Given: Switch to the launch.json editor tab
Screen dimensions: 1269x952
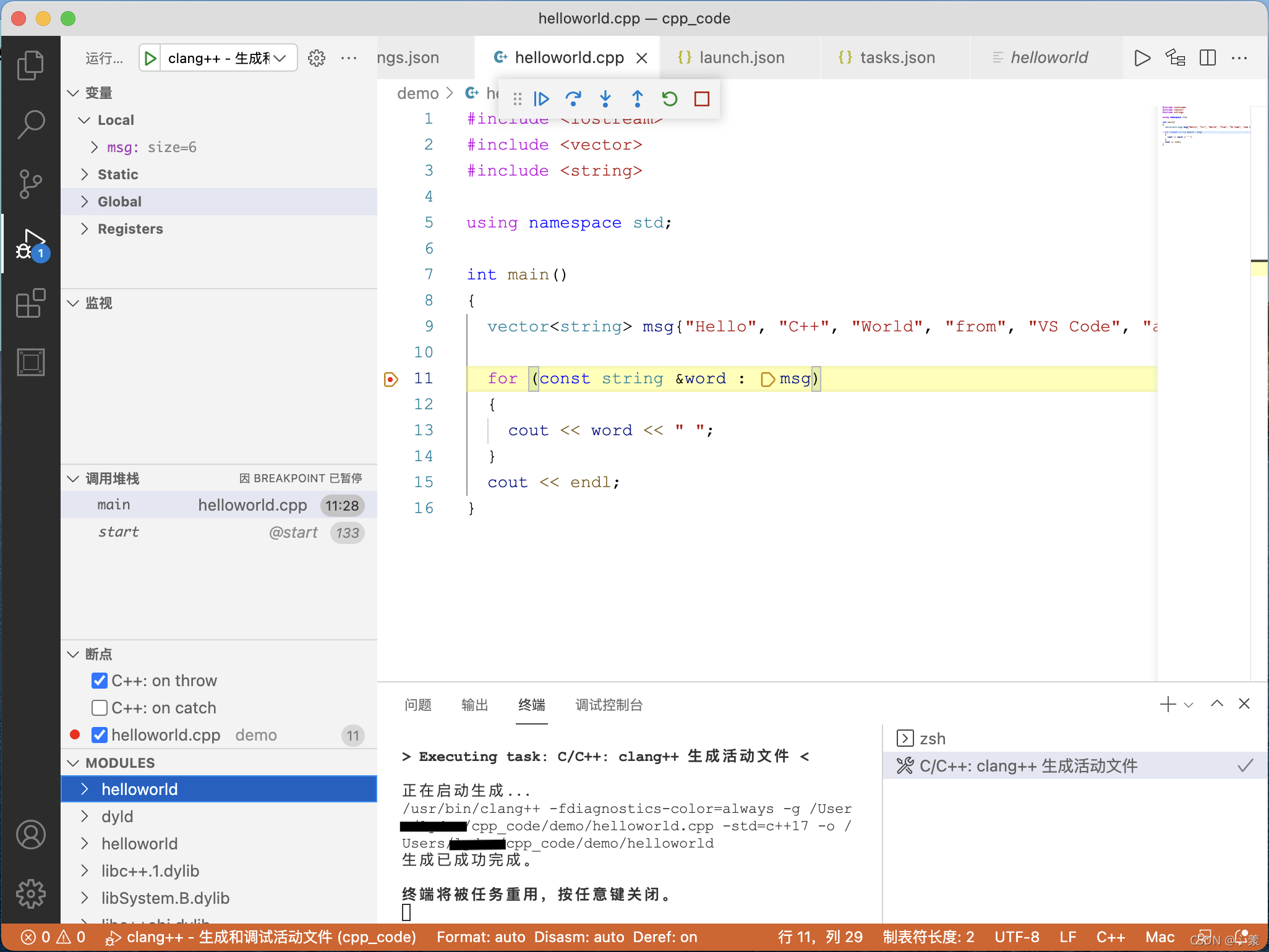Looking at the screenshot, I should [741, 58].
